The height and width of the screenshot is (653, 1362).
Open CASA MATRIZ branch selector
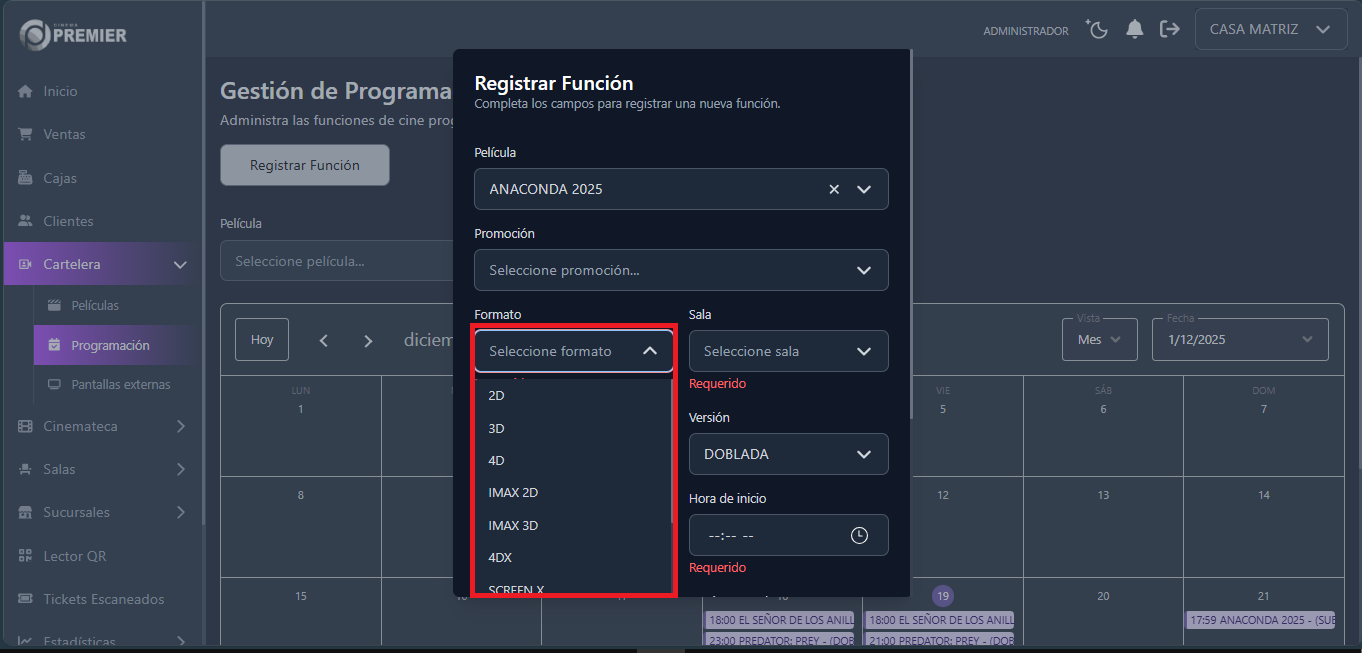[1269, 30]
